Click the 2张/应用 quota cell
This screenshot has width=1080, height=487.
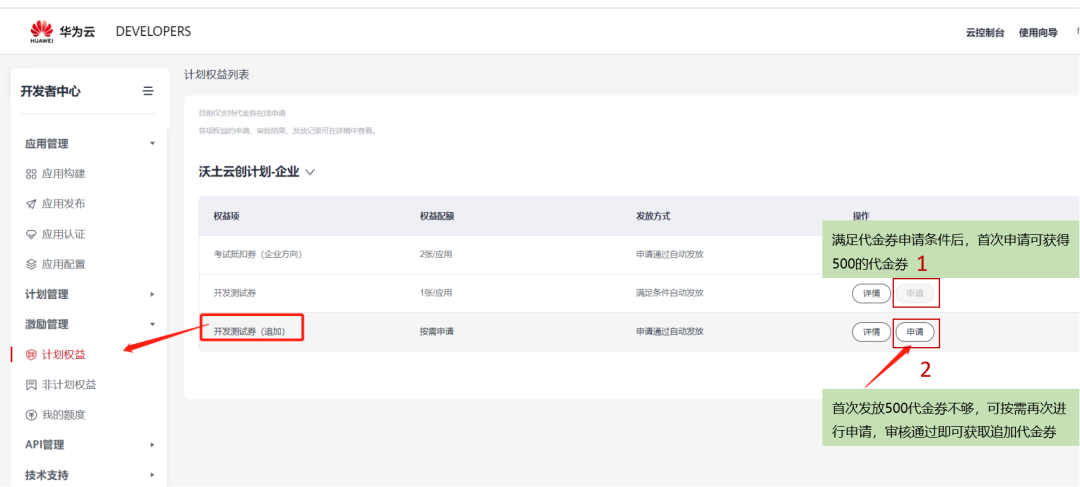pyautogui.click(x=436, y=254)
